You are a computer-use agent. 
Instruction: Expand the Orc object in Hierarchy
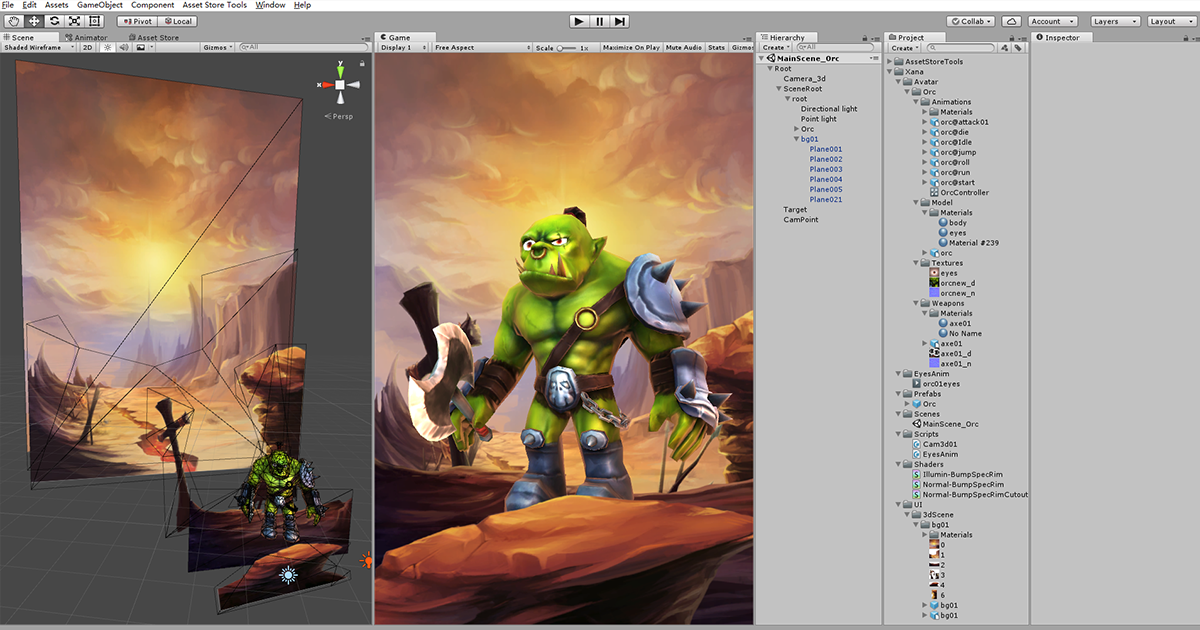tap(797, 129)
